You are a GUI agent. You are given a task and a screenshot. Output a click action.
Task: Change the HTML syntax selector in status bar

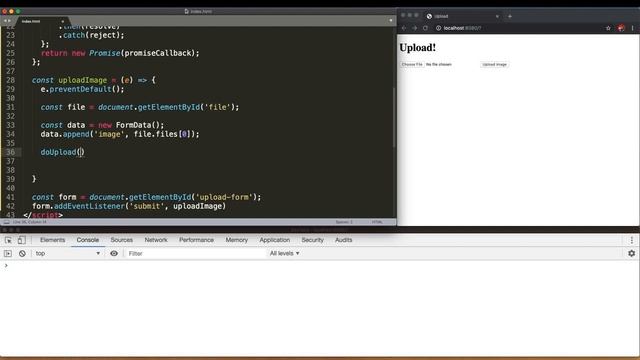tap(377, 222)
